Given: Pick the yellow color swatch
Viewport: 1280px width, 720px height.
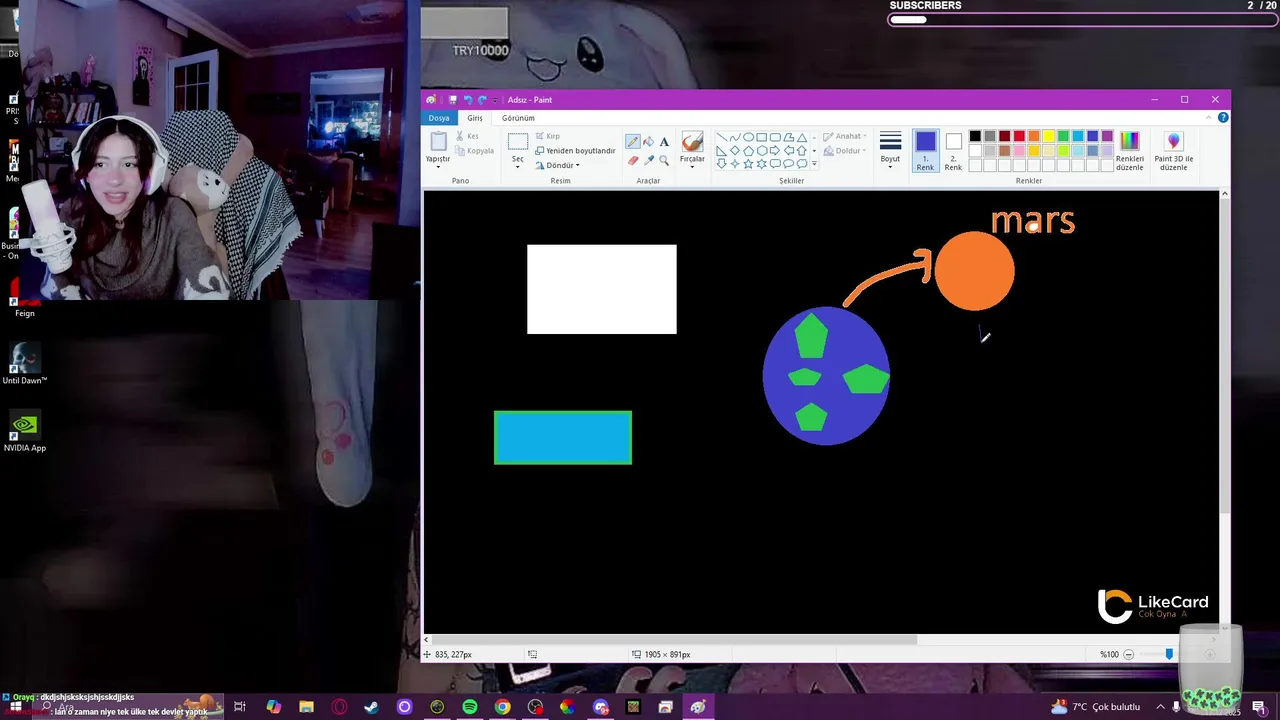Looking at the screenshot, I should (x=1049, y=136).
